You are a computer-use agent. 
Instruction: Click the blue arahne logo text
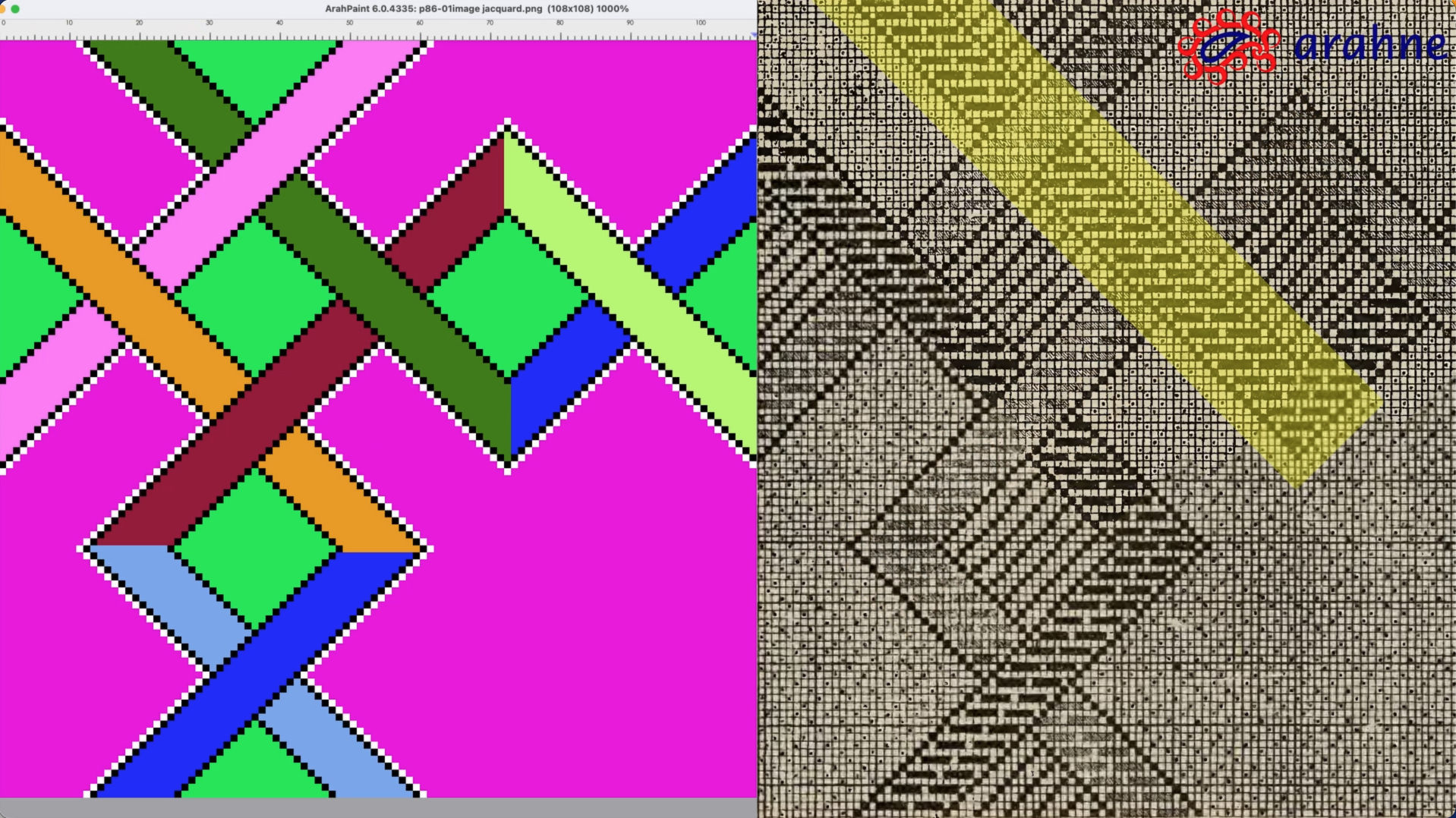pyautogui.click(x=1369, y=45)
